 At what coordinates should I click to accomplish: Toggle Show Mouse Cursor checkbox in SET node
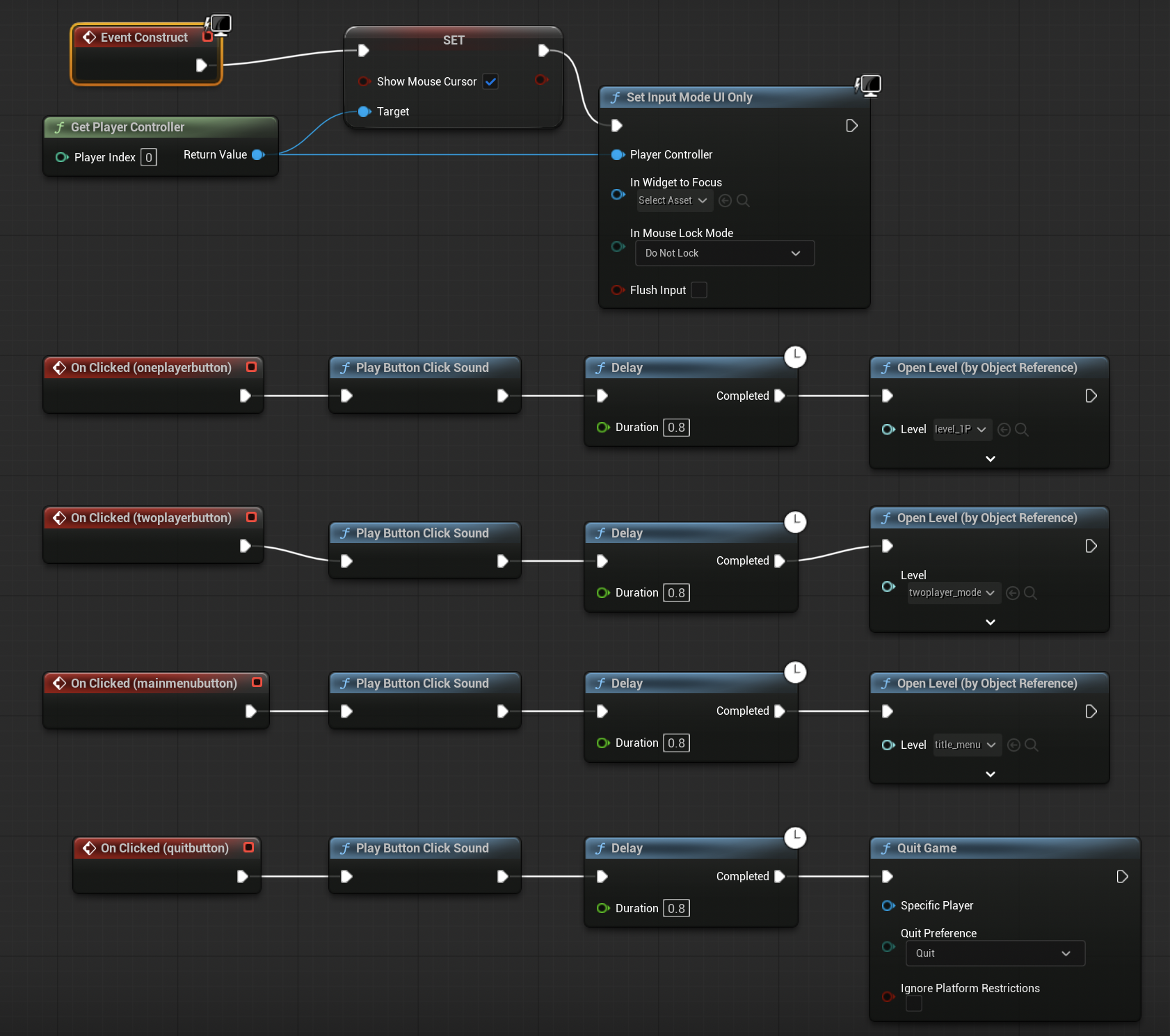[x=490, y=81]
